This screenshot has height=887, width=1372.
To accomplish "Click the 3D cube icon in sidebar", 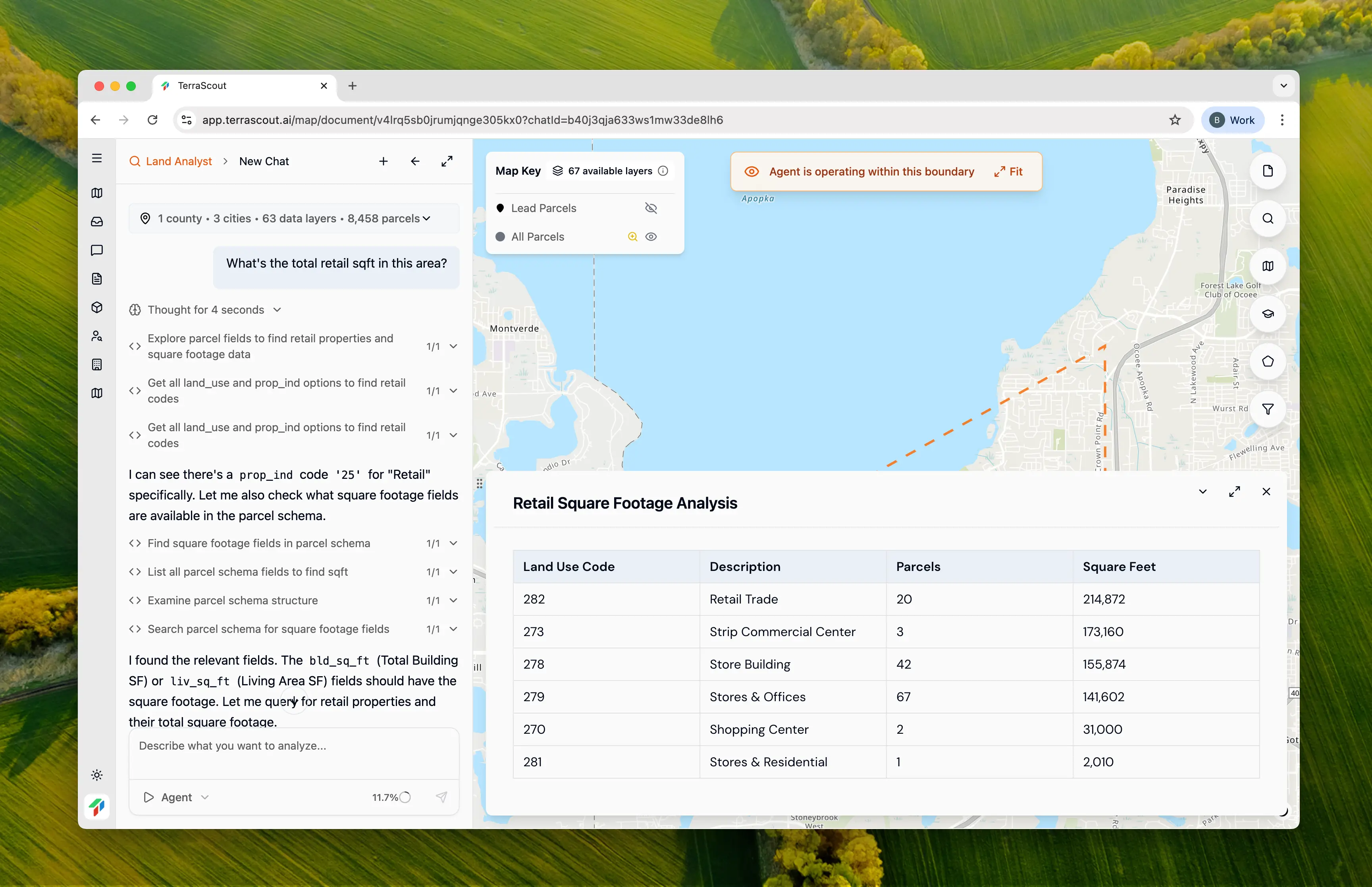I will click(97, 308).
